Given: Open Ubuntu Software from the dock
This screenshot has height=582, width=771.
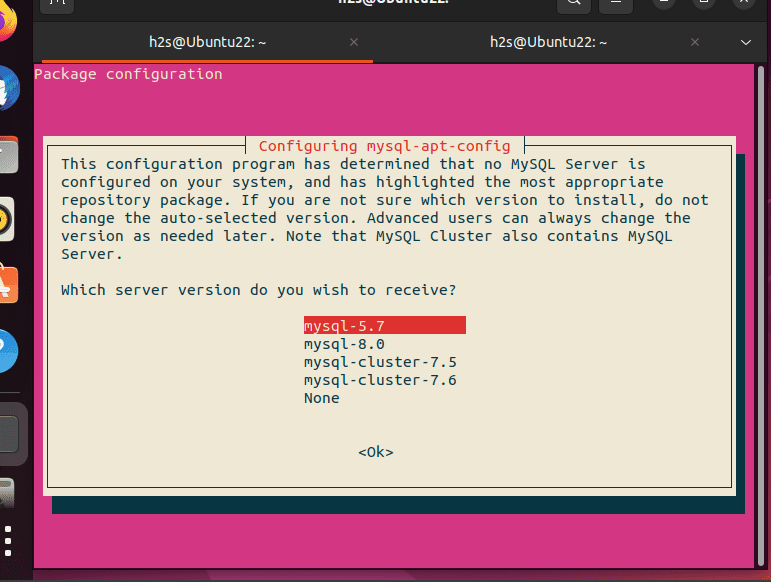Looking at the screenshot, I should (7, 285).
